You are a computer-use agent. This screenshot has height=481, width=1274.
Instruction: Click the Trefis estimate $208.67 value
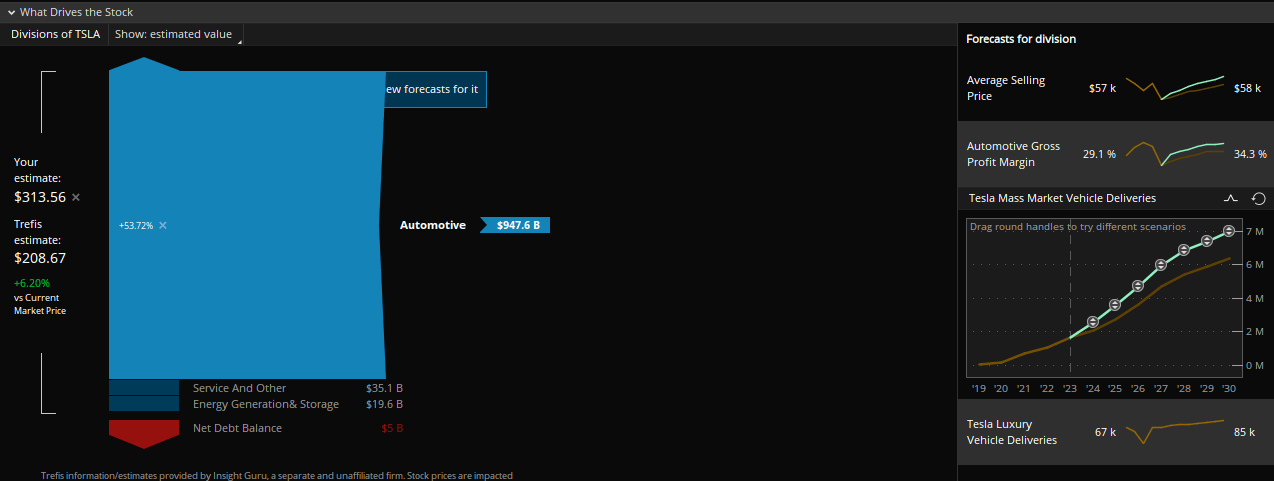pos(40,258)
